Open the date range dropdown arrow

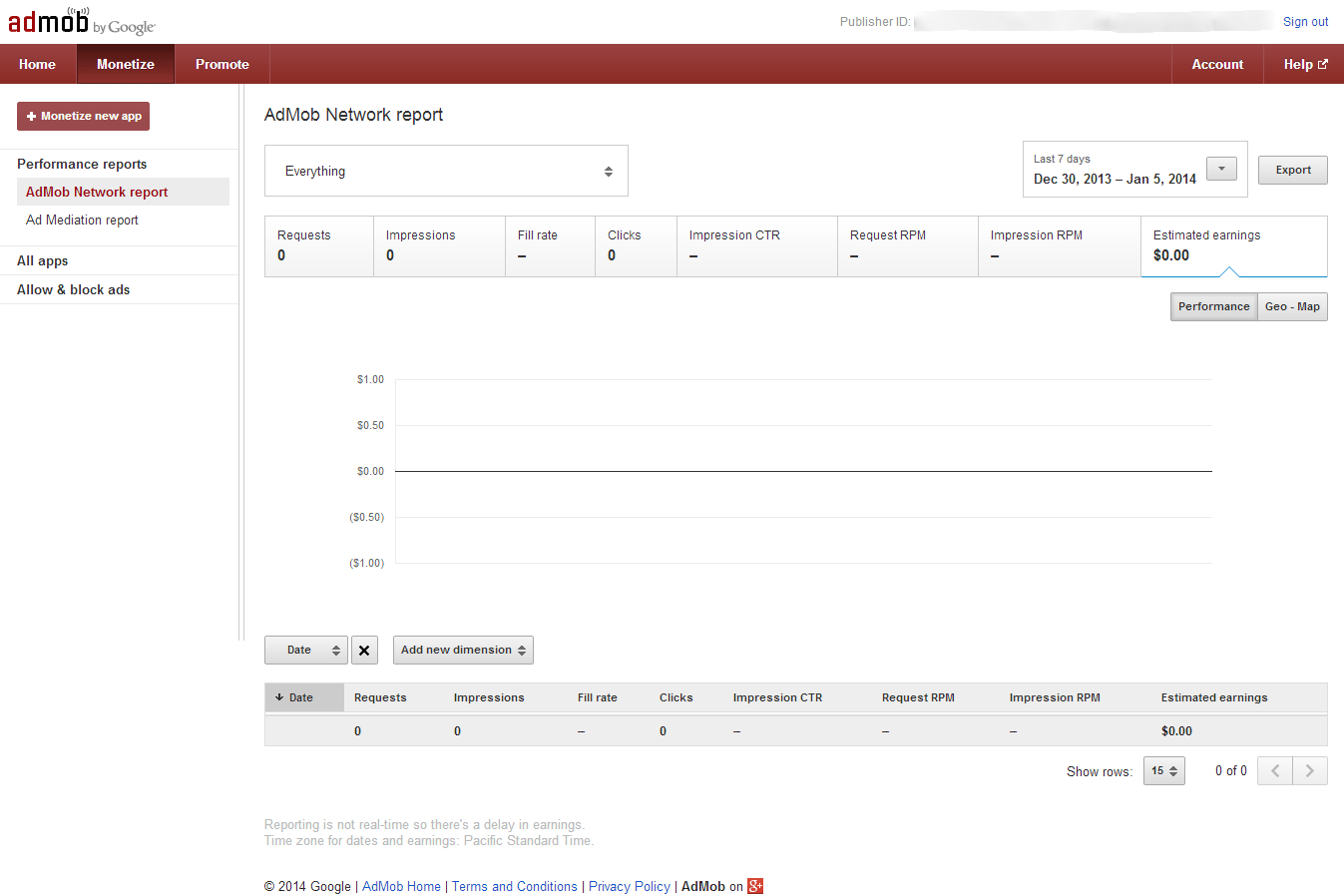point(1221,170)
